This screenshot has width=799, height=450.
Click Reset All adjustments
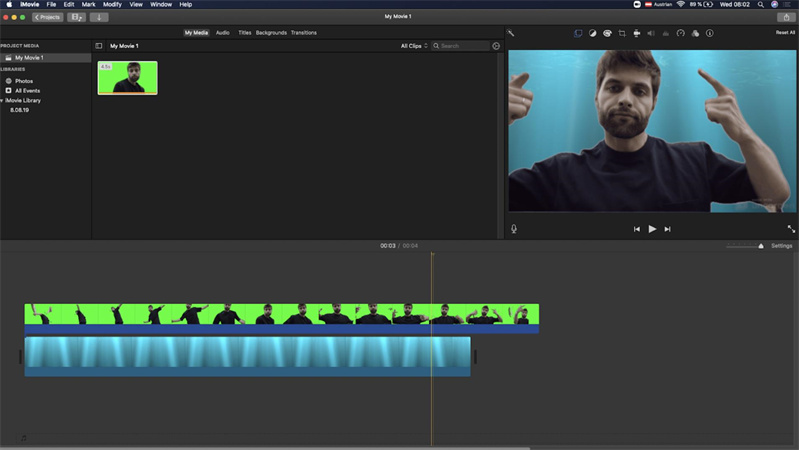click(785, 32)
